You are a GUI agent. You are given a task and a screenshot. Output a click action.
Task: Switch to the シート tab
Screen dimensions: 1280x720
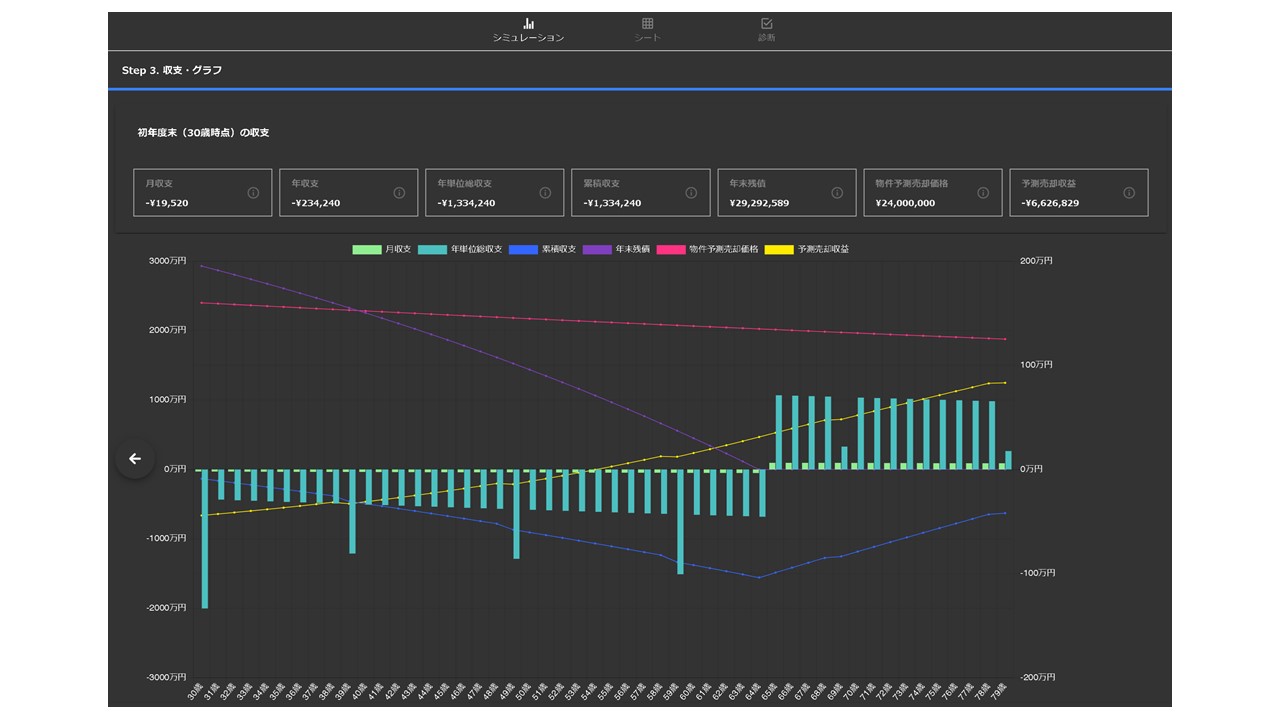[x=647, y=29]
